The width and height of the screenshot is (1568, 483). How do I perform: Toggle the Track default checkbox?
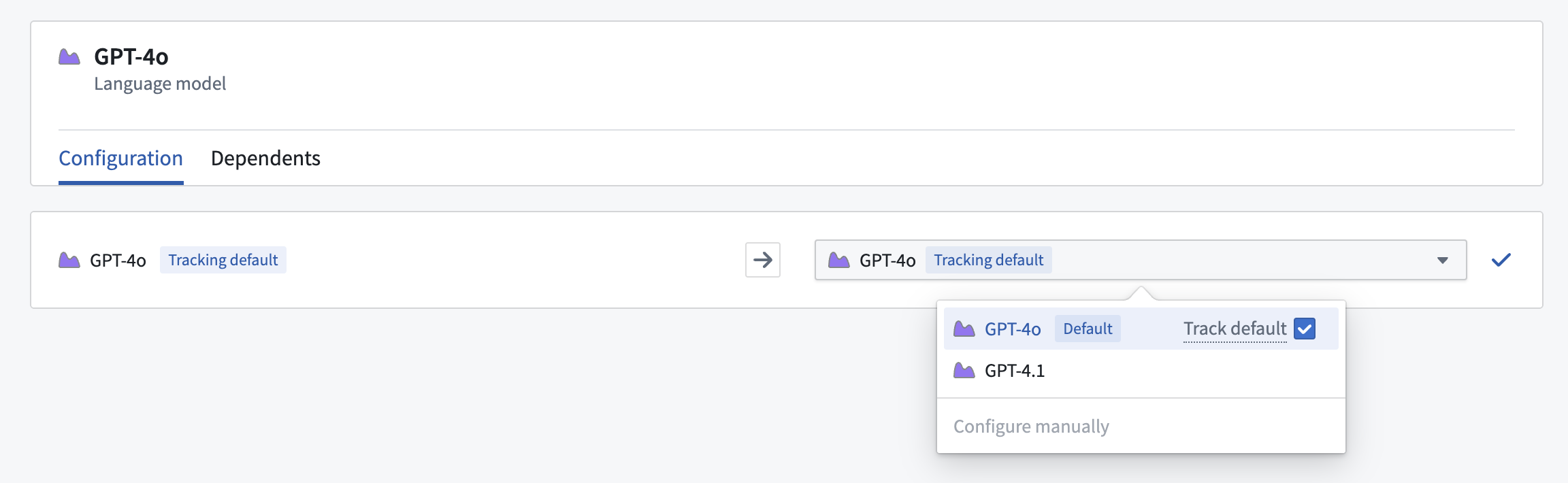pyautogui.click(x=1304, y=329)
